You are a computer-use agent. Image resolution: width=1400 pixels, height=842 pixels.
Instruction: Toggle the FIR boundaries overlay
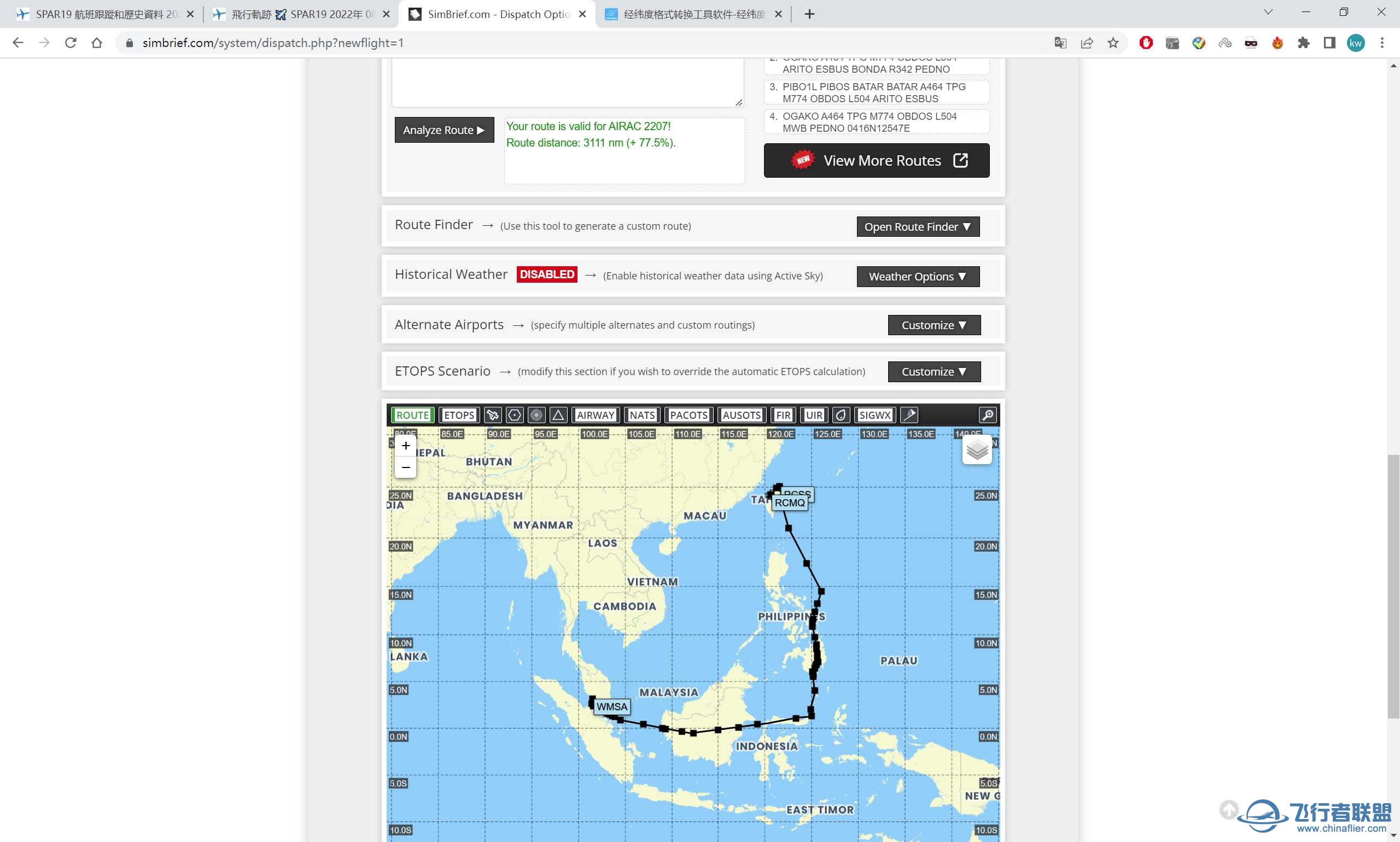pyautogui.click(x=783, y=415)
